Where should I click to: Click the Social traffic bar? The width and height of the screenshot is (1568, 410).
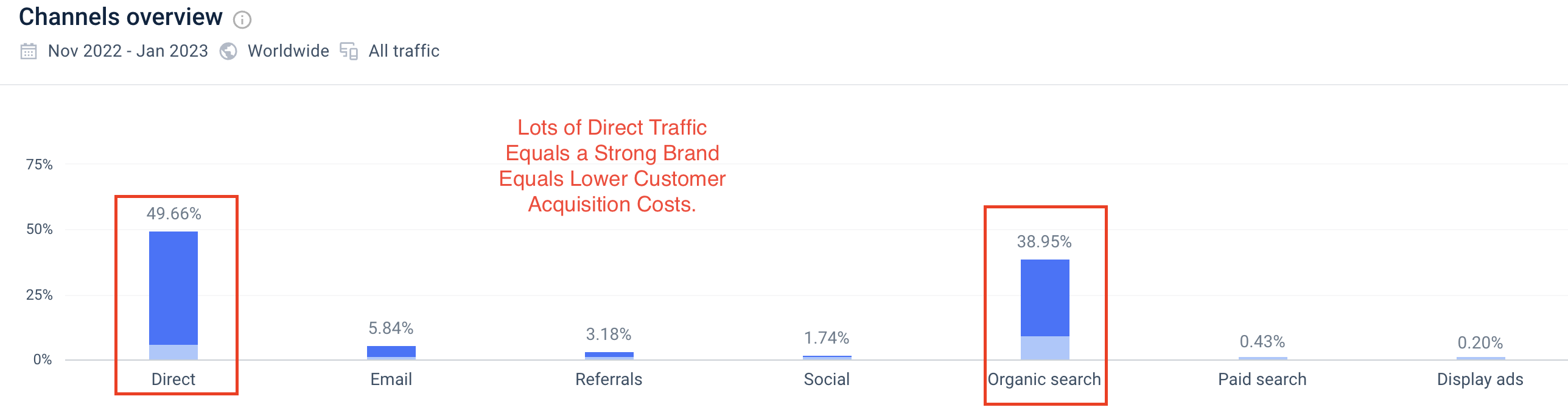[x=826, y=357]
